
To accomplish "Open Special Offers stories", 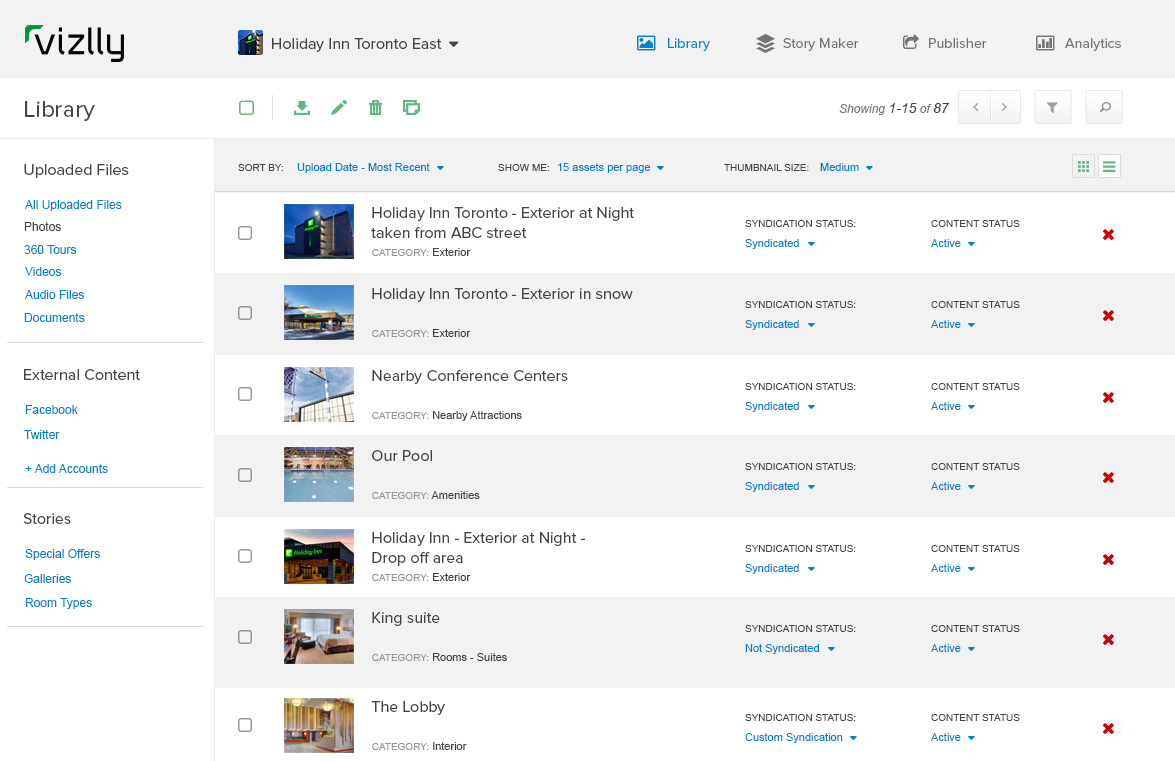I will point(62,554).
